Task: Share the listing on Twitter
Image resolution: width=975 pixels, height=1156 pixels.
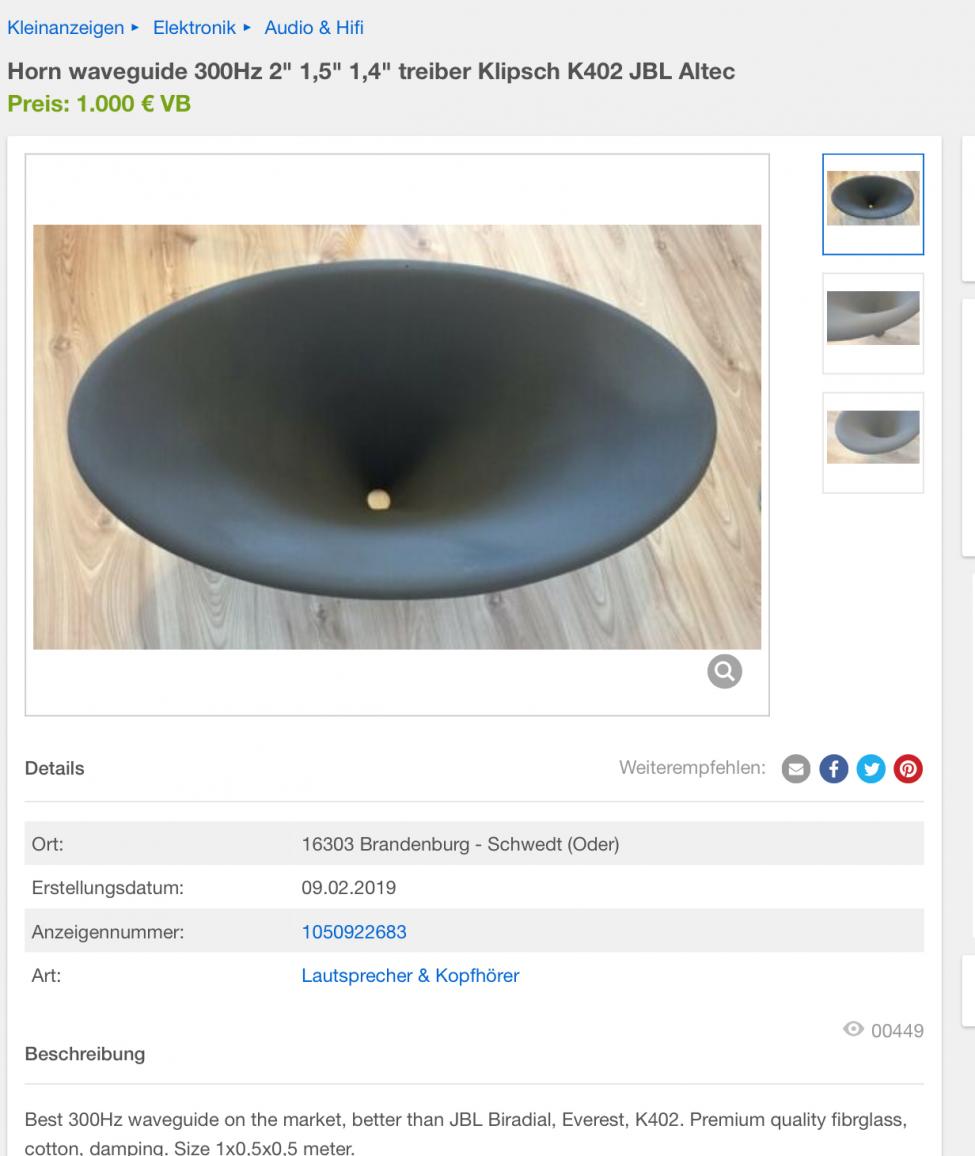Action: 871,769
